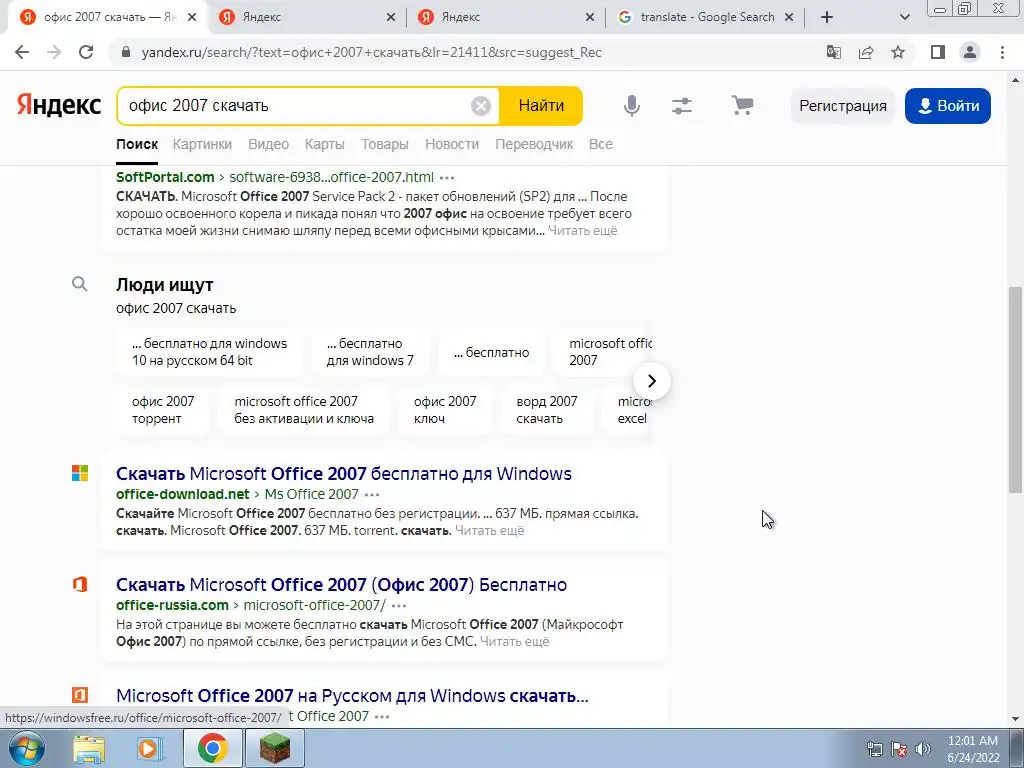Clear the Yandex search box with the X icon

[481, 106]
